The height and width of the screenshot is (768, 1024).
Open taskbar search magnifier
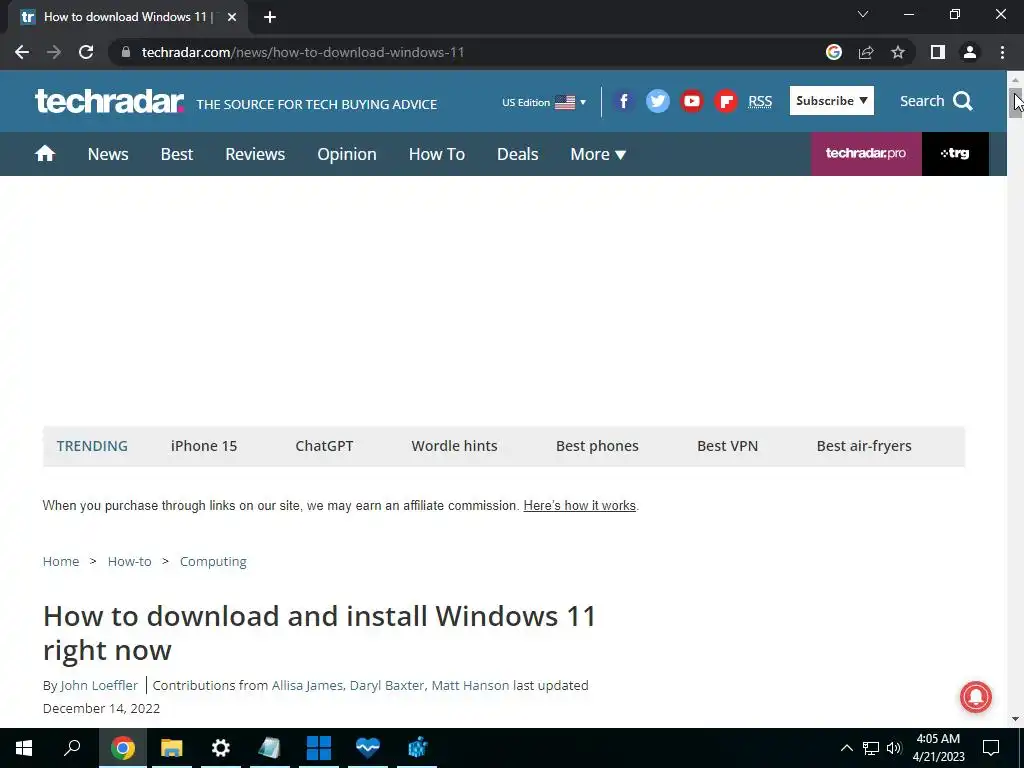(72, 748)
